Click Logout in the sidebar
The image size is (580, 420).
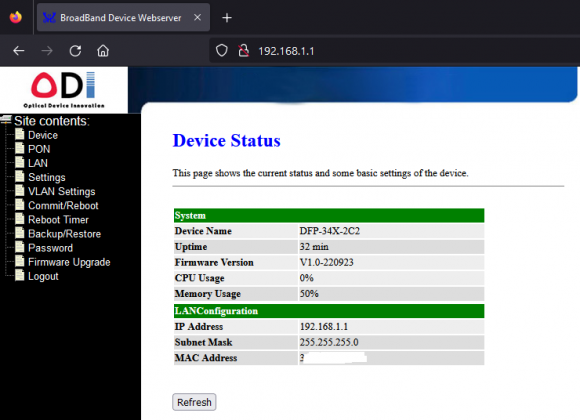point(43,276)
